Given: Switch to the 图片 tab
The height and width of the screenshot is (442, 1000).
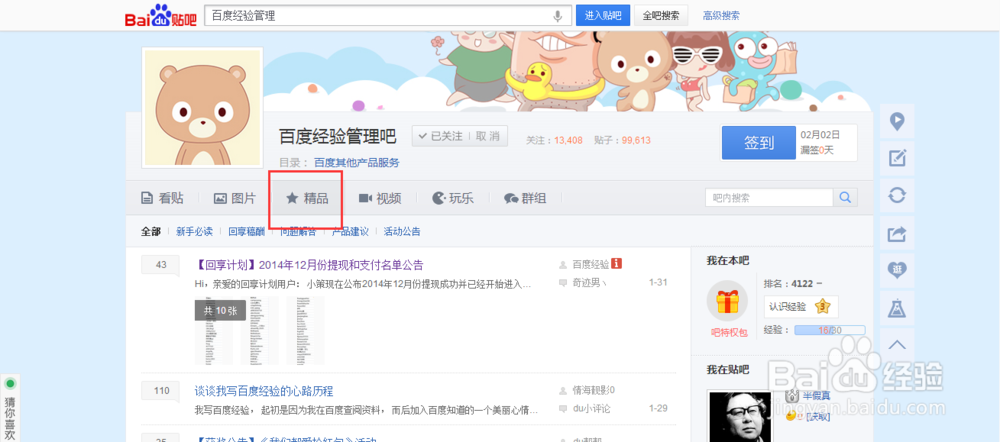Looking at the screenshot, I should [x=235, y=198].
